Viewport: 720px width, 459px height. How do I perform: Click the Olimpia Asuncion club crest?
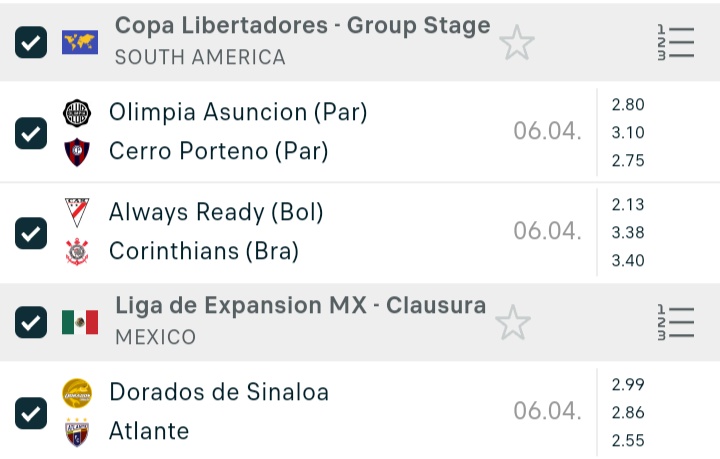click(77, 113)
